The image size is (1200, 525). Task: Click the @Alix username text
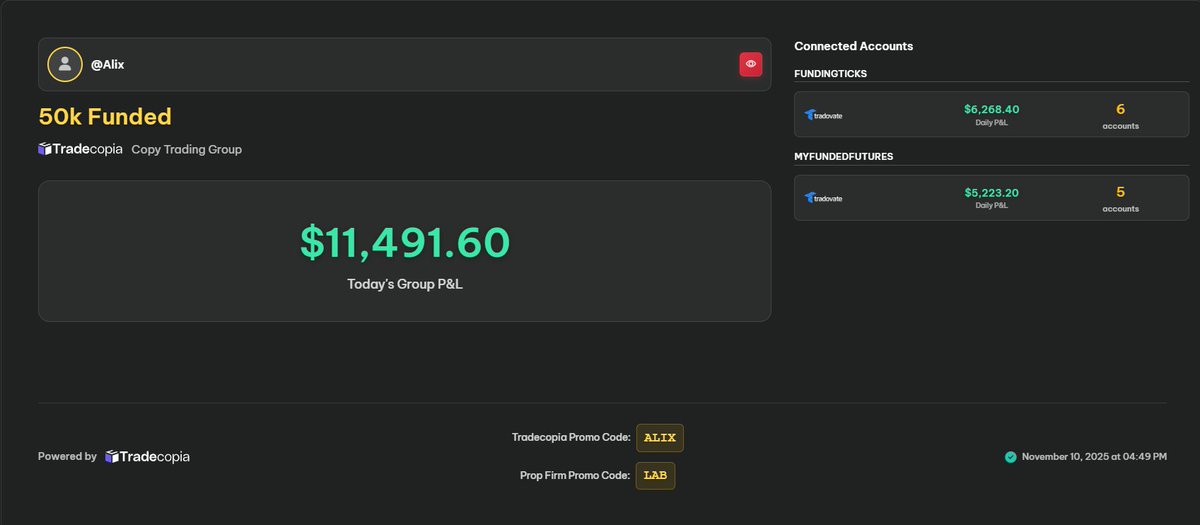click(x=107, y=64)
